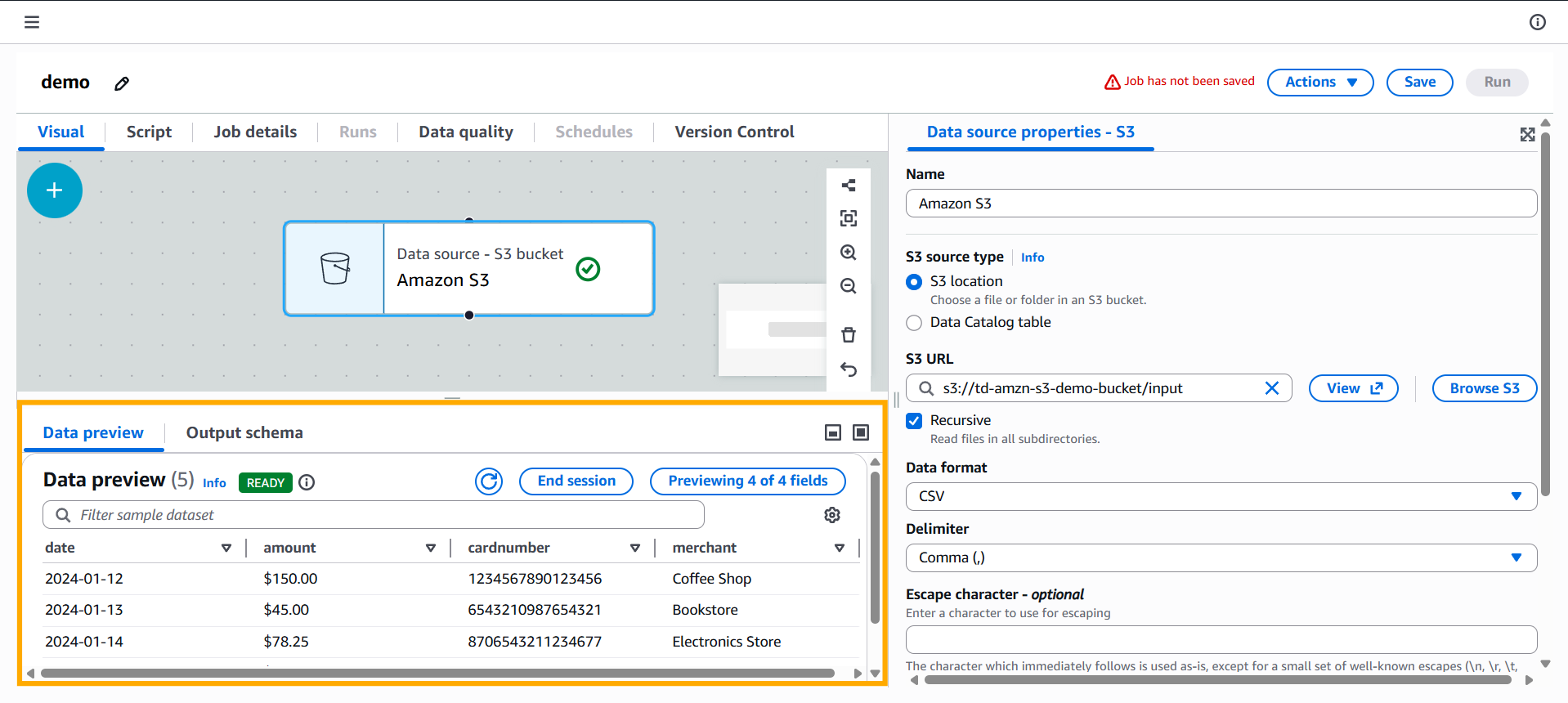Viewport: 1568px width, 703px height.
Task: Open the amount column filter arrow
Action: coord(431,548)
